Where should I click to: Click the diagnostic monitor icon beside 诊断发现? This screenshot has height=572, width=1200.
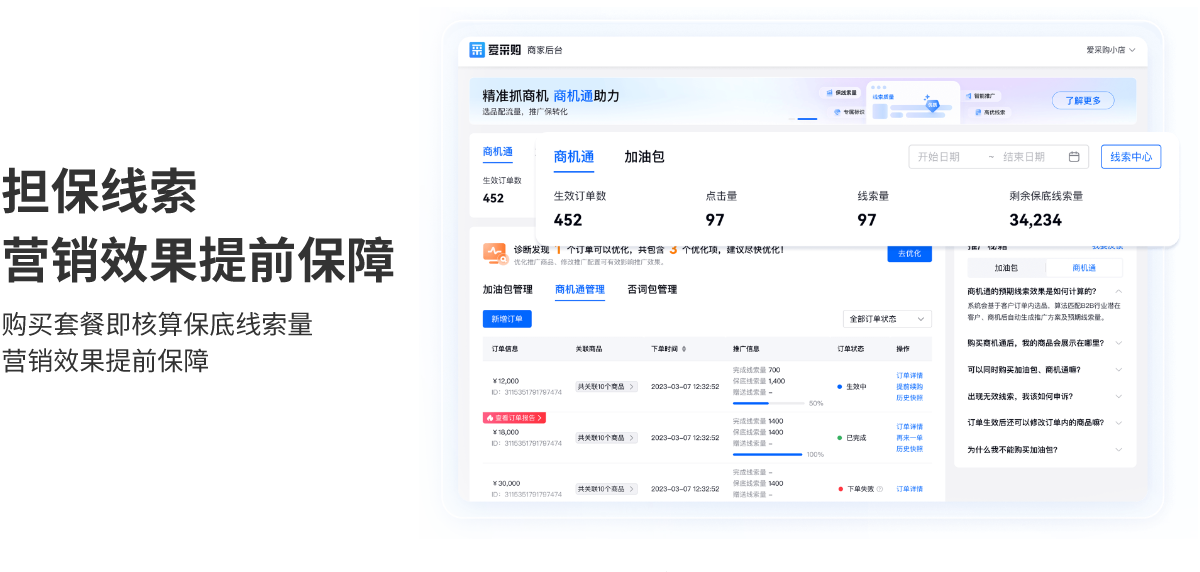[495, 253]
